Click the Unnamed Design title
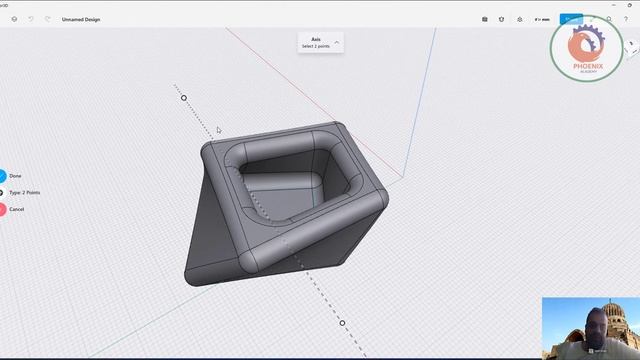The width and height of the screenshot is (640, 360). pos(81,20)
